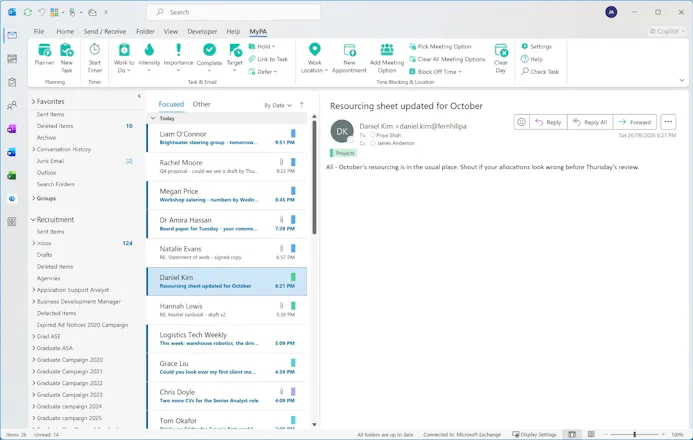The image size is (693, 440).
Task: Set Intensity with flame icon
Action: tap(149, 57)
